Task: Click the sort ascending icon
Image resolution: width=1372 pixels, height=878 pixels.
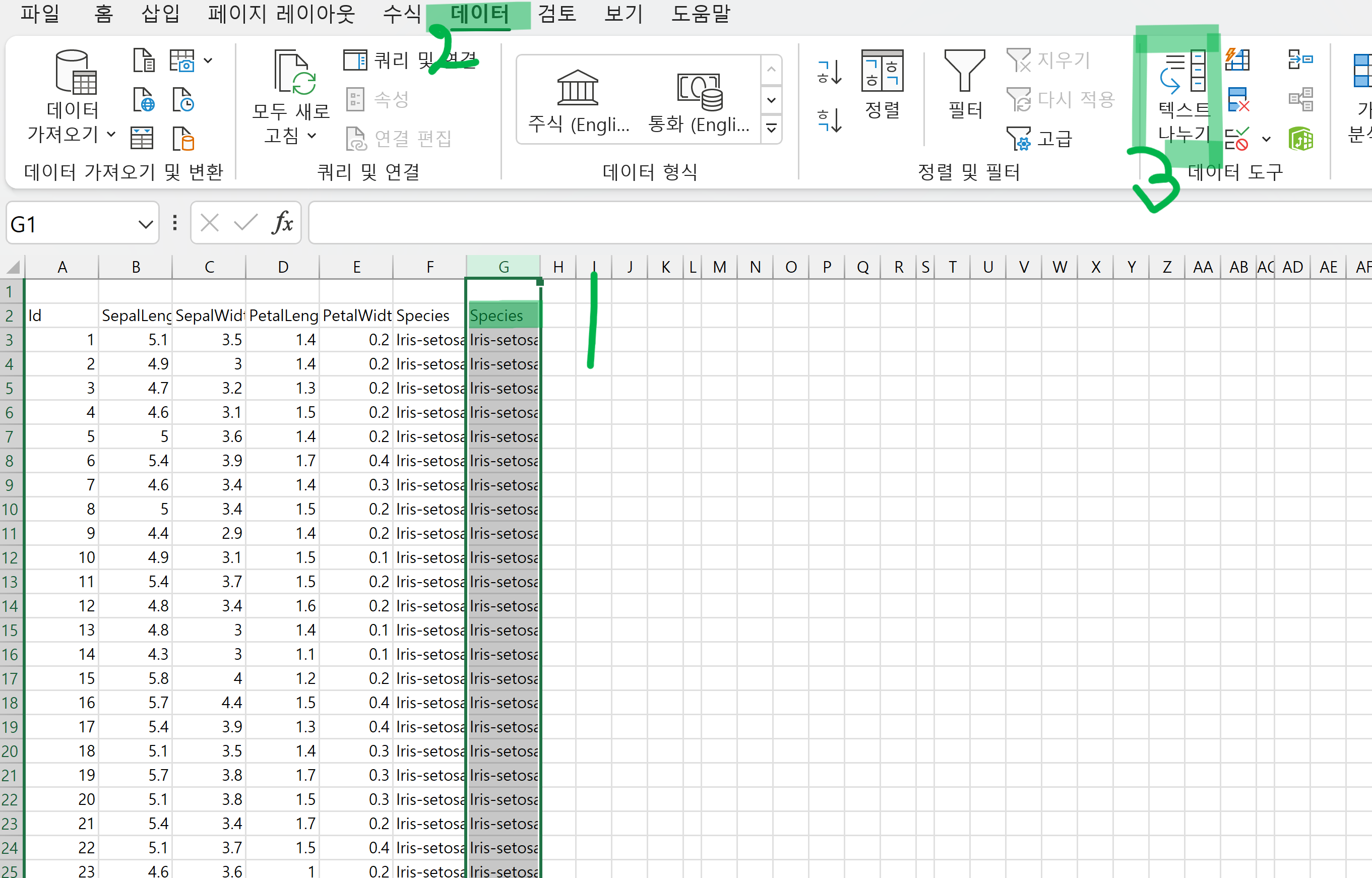Action: coord(829,73)
